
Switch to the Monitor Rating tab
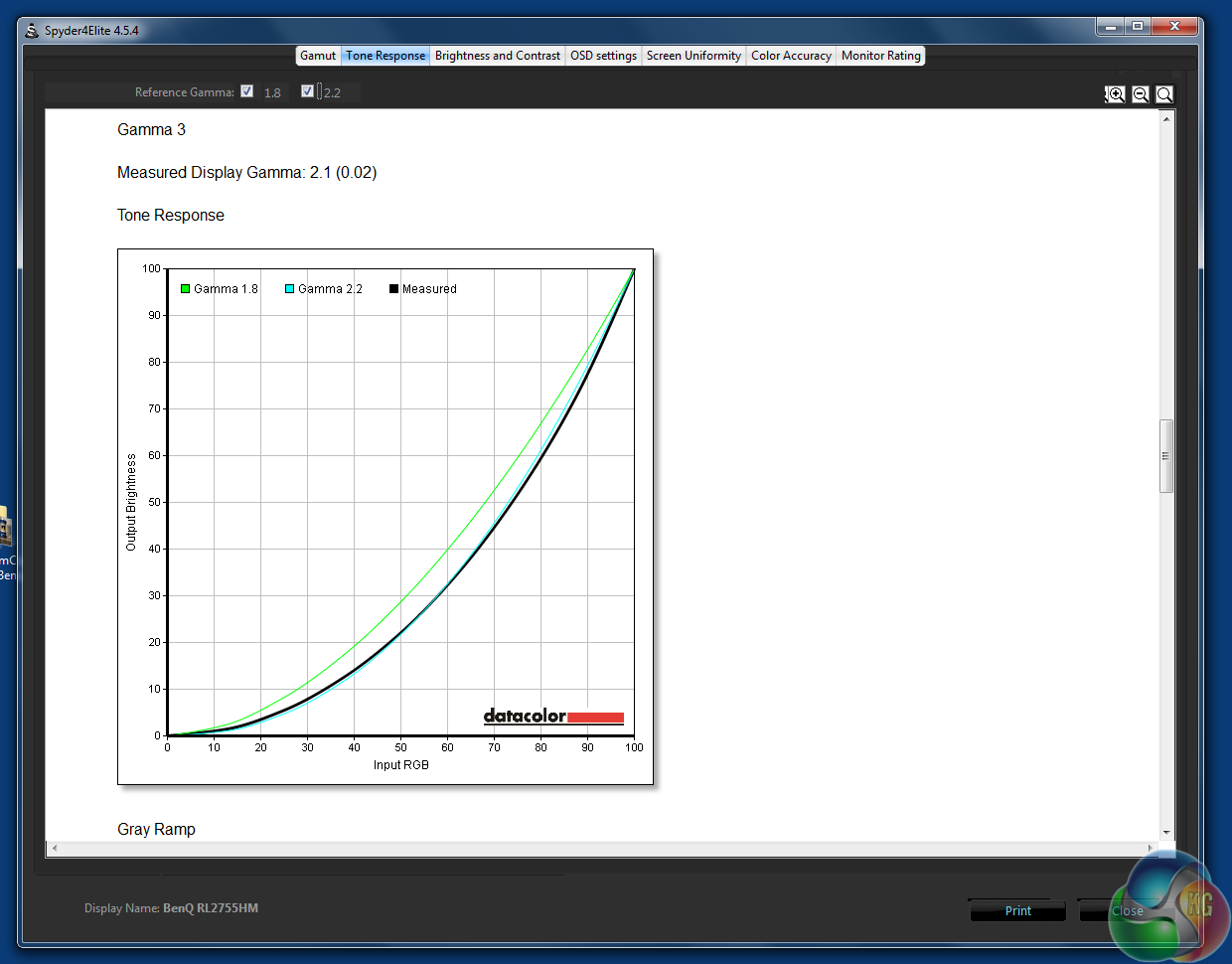click(x=881, y=56)
